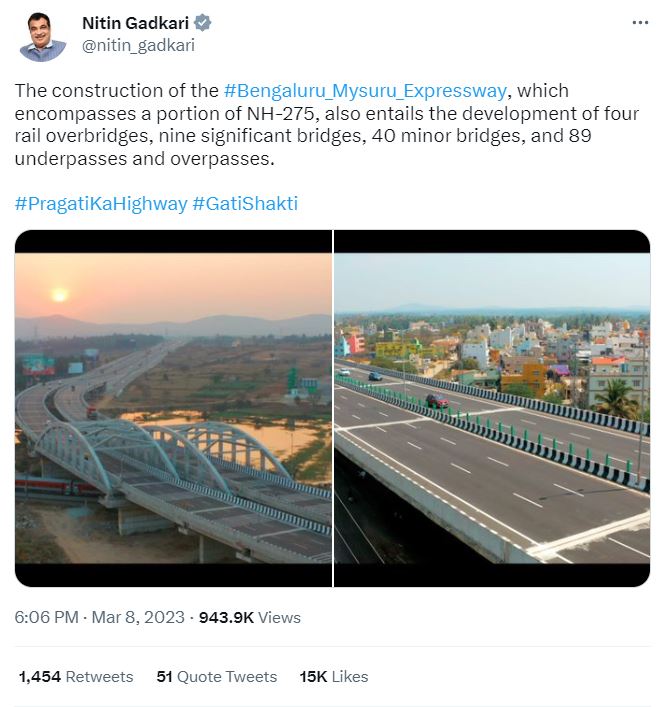Click the red car on the expressway
The width and height of the screenshot is (661, 707).
pos(437,401)
